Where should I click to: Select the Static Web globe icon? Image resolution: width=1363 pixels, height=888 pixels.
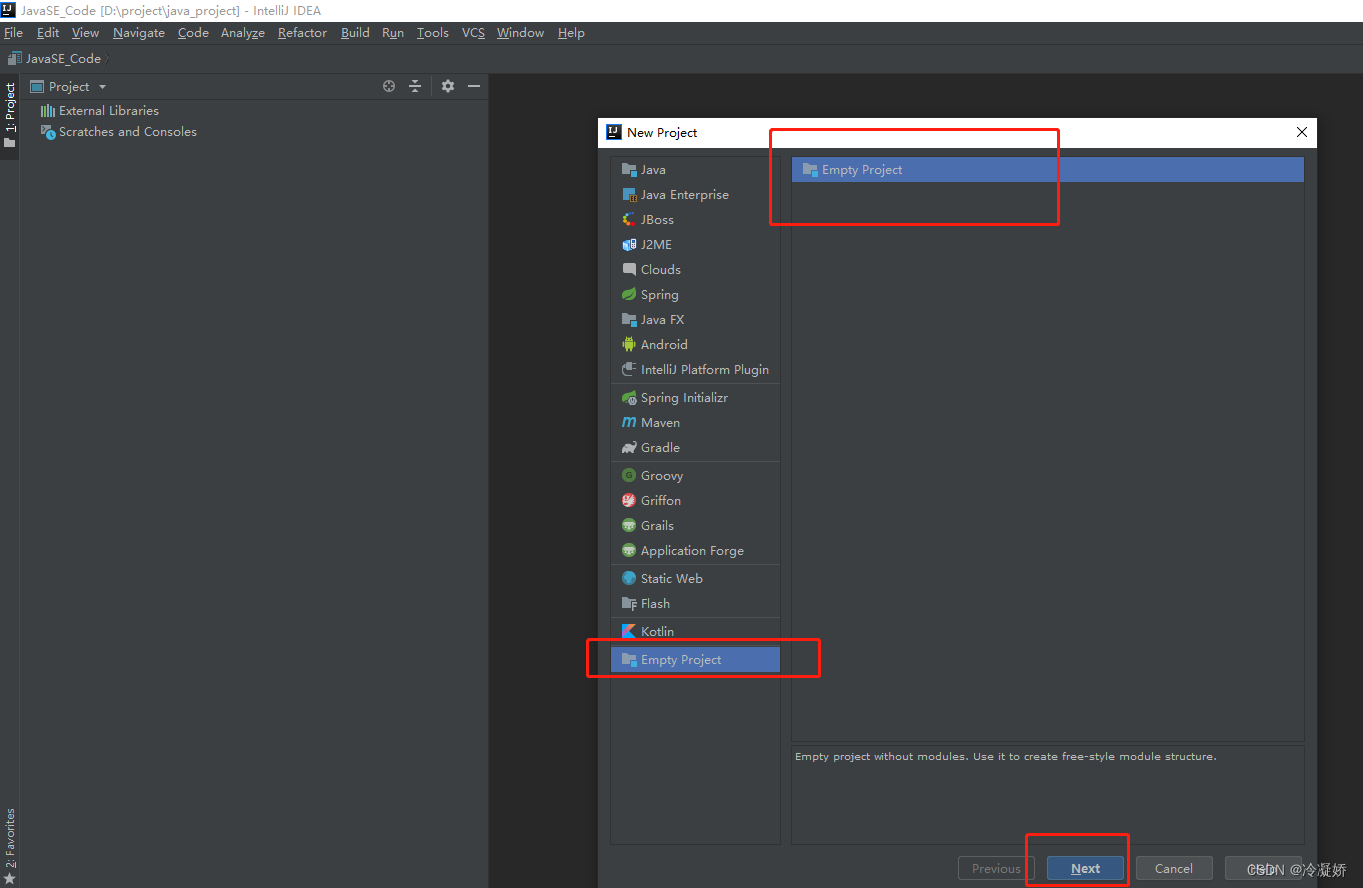(x=629, y=579)
